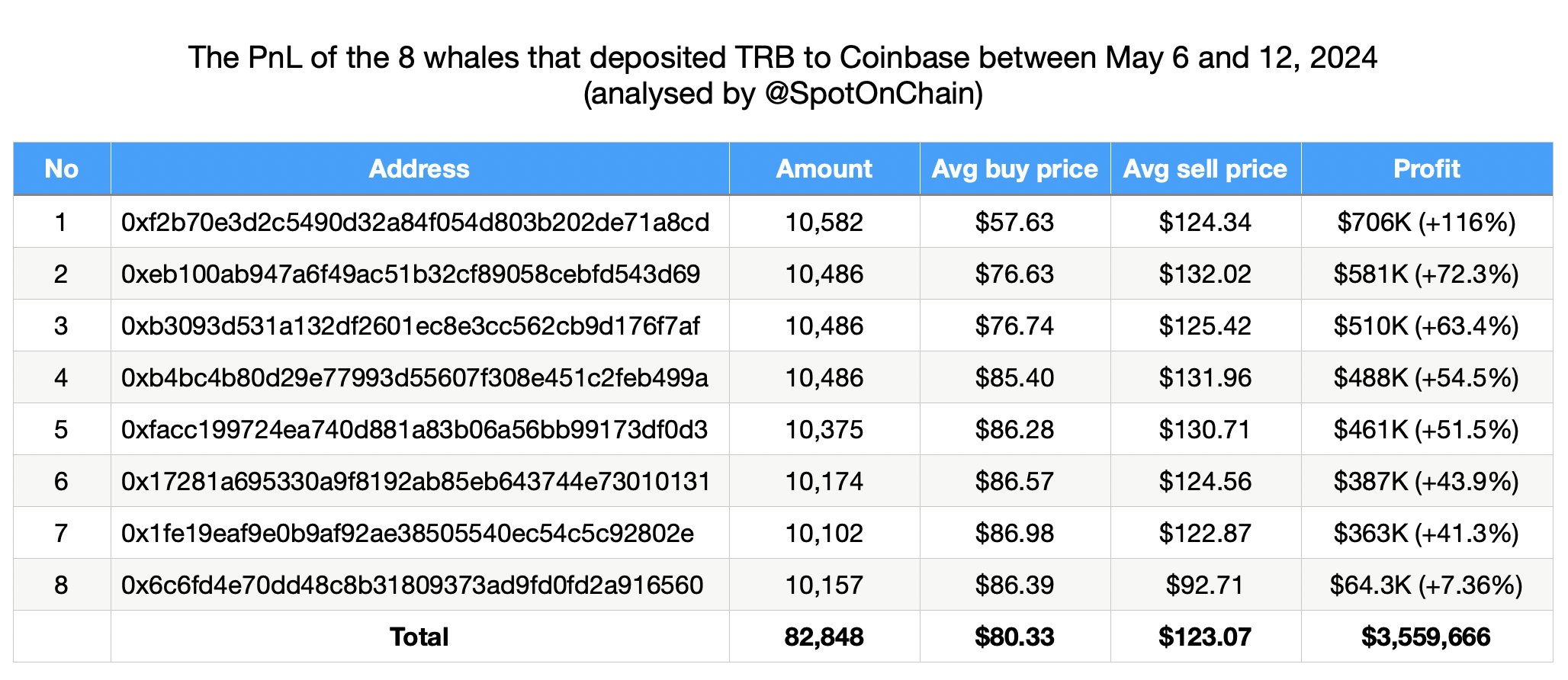Select address starting with 0x17281a6953
The image size is (1568, 680).
pyautogui.click(x=416, y=482)
